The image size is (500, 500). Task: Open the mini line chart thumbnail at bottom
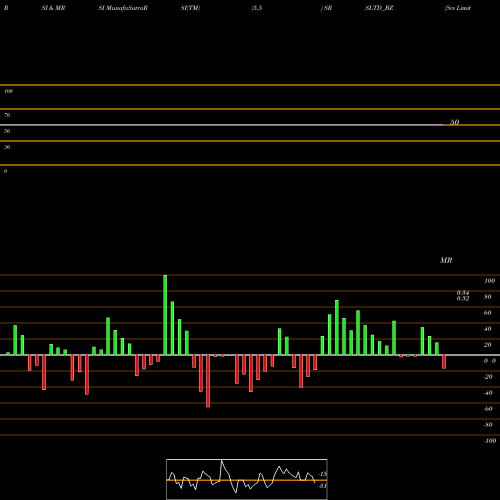click(247, 479)
